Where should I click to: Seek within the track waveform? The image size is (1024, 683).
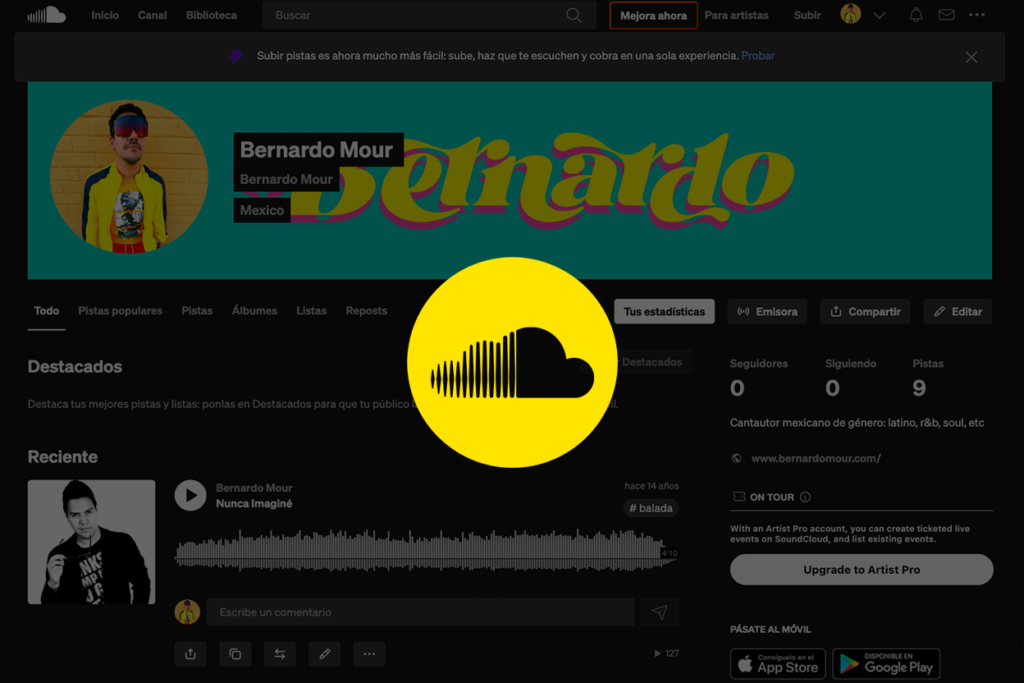tap(420, 552)
